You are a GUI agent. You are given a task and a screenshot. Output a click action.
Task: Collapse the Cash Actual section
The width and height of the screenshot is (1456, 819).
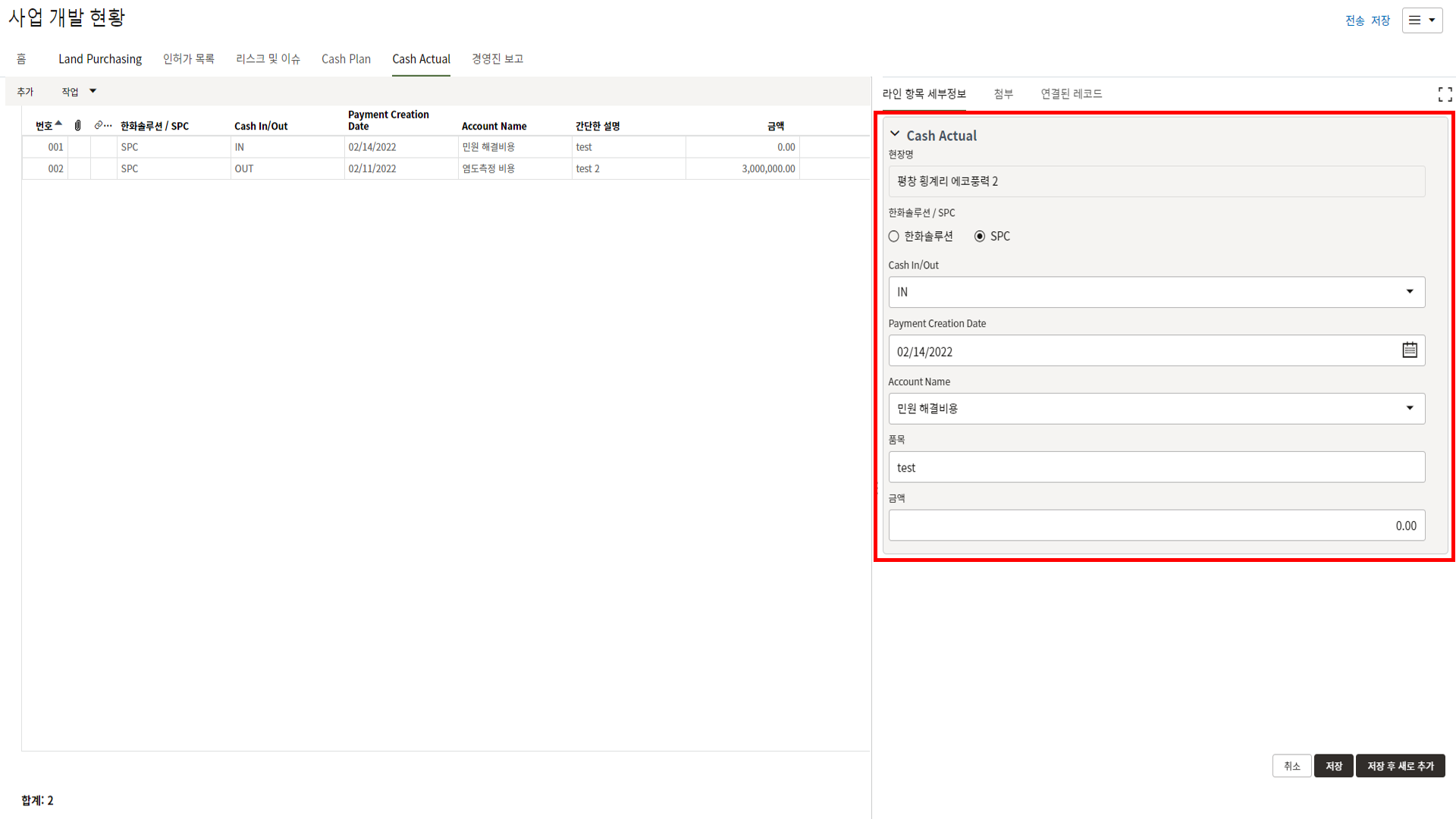[895, 134]
